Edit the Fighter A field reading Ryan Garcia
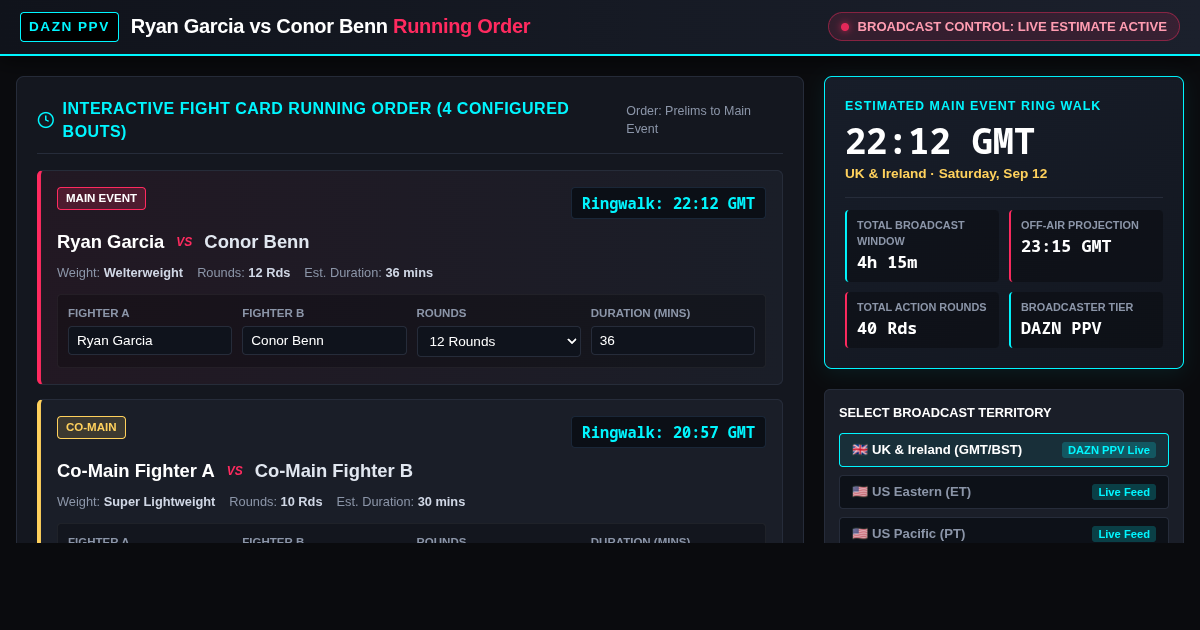The height and width of the screenshot is (630, 1200). click(150, 340)
